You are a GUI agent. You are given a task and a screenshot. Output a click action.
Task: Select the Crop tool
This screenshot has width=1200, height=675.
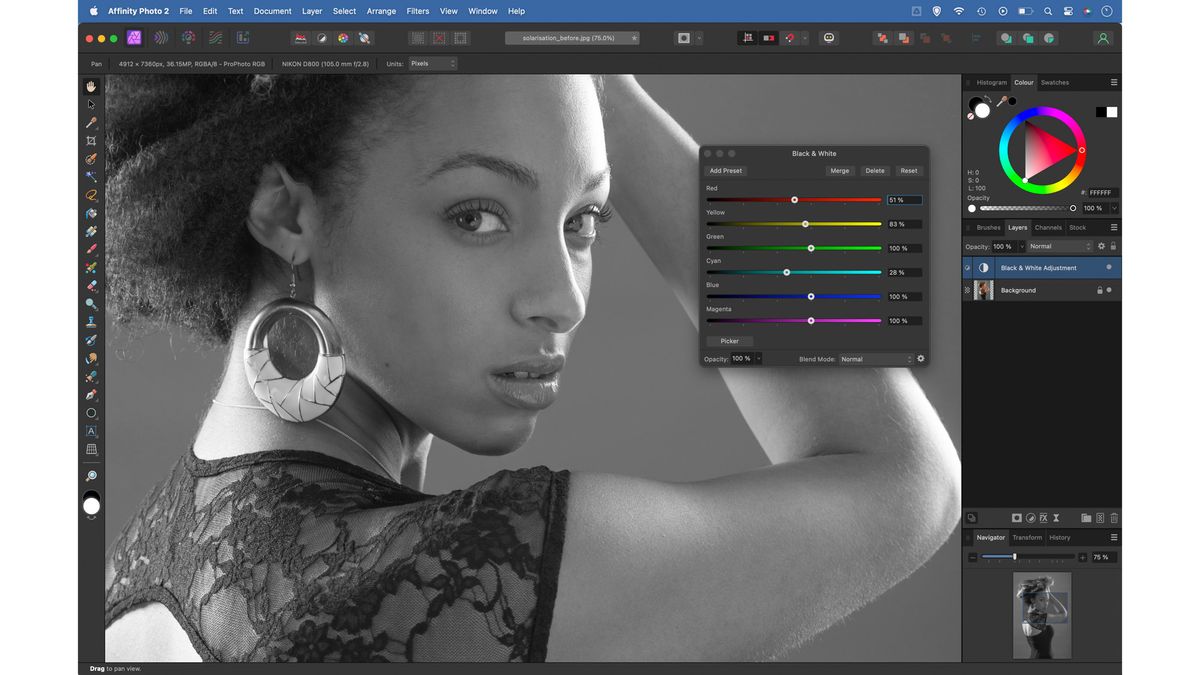tap(91, 141)
